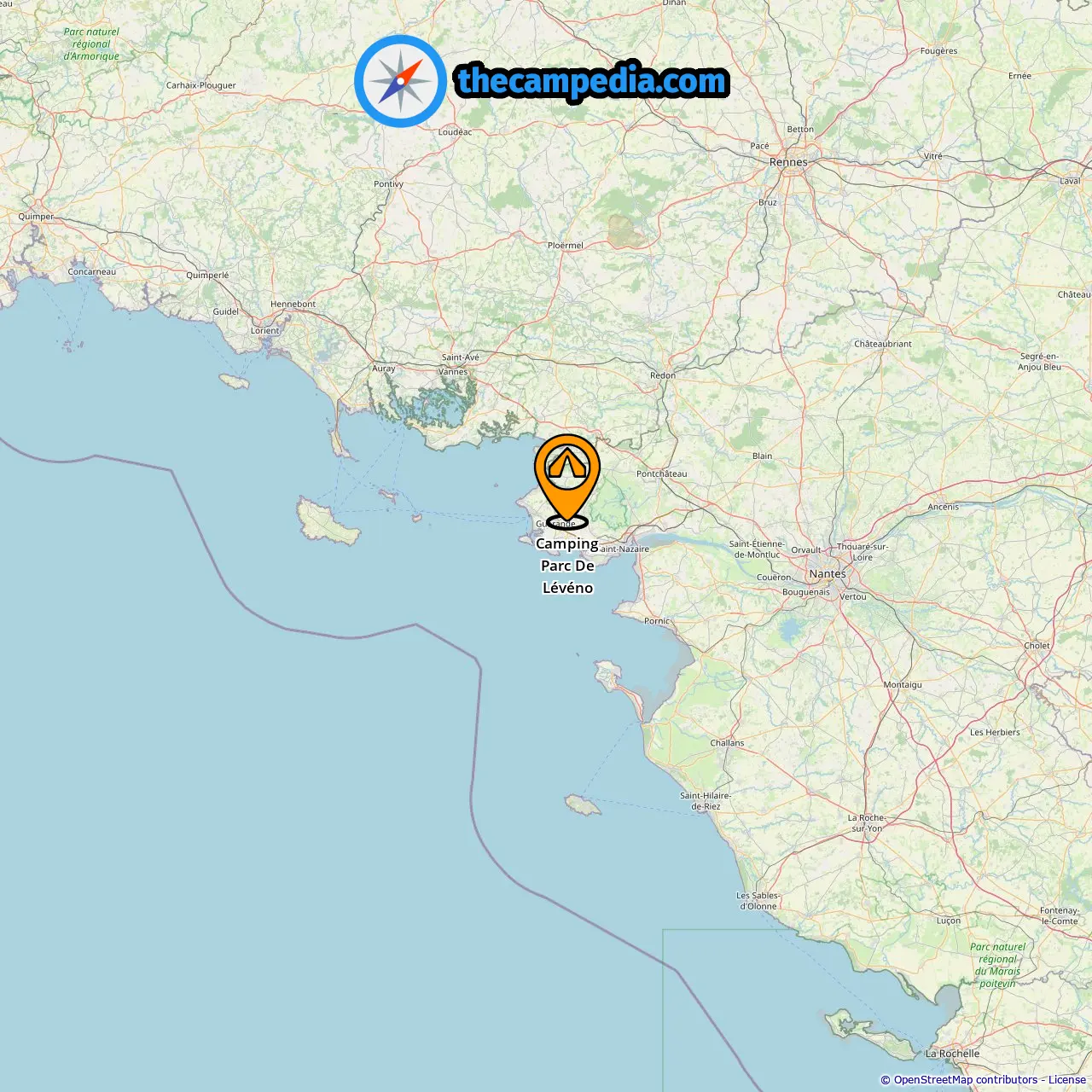This screenshot has height=1092, width=1092.
Task: Click the orange camping tent marker pin
Action: (x=567, y=479)
